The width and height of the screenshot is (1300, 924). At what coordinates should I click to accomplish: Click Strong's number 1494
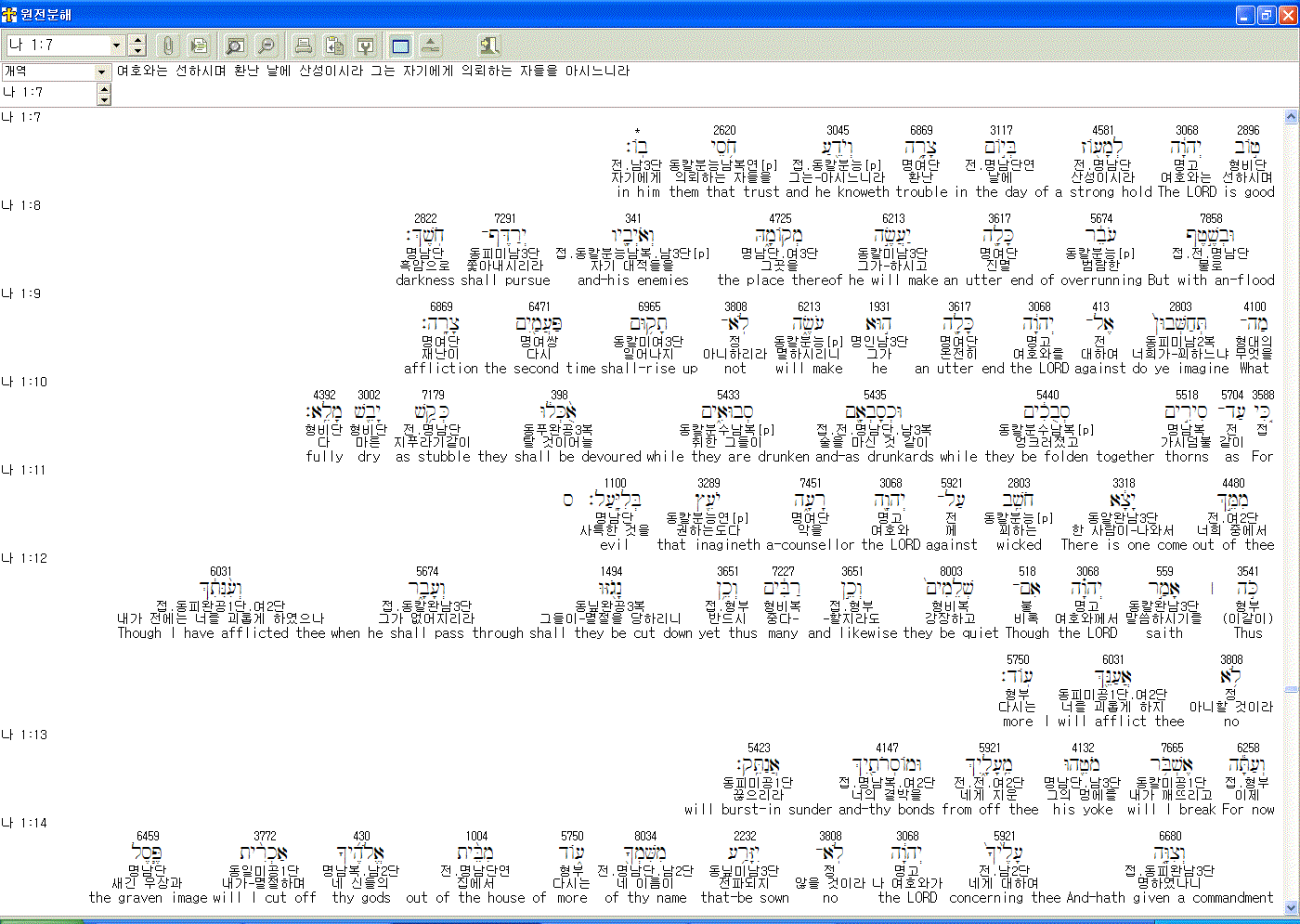tap(611, 571)
